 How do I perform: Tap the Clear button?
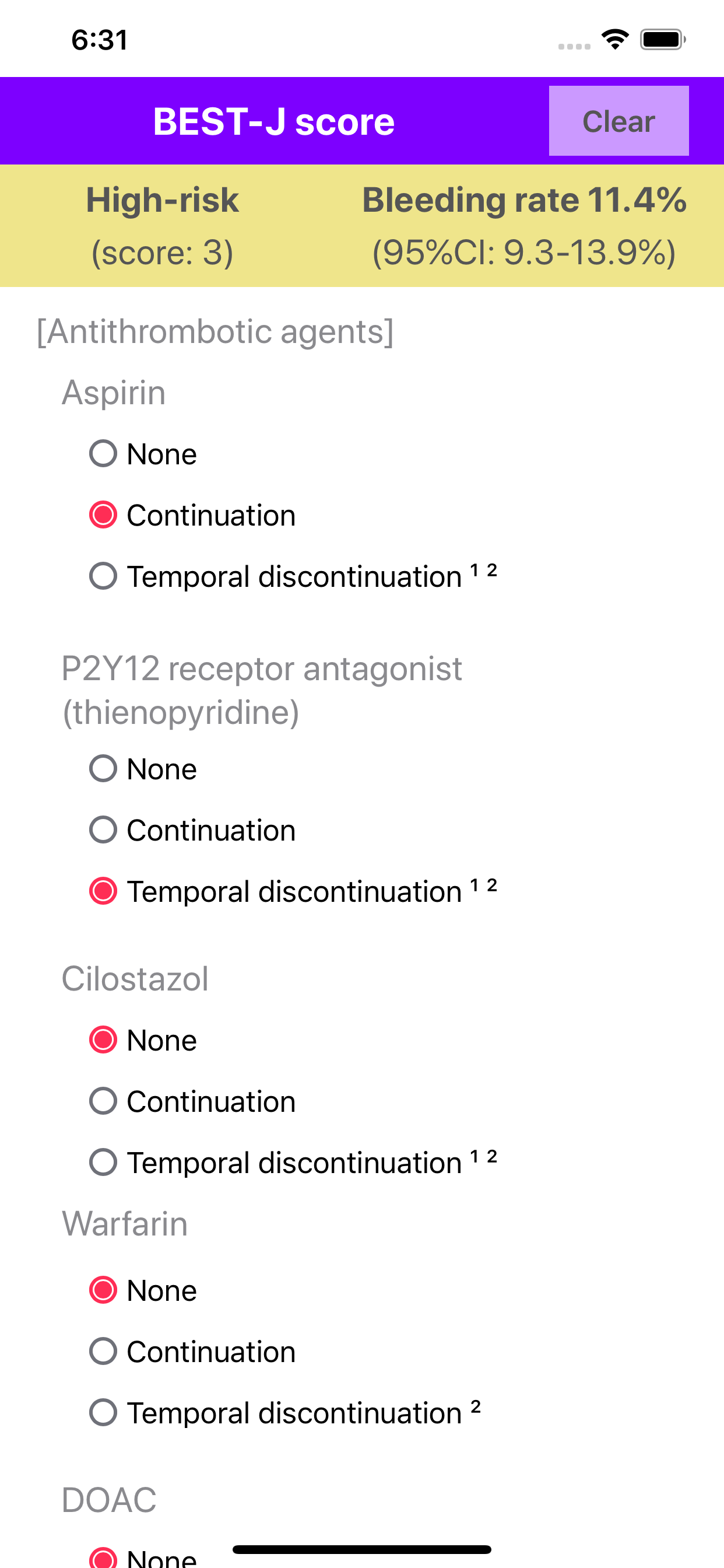[x=618, y=121]
